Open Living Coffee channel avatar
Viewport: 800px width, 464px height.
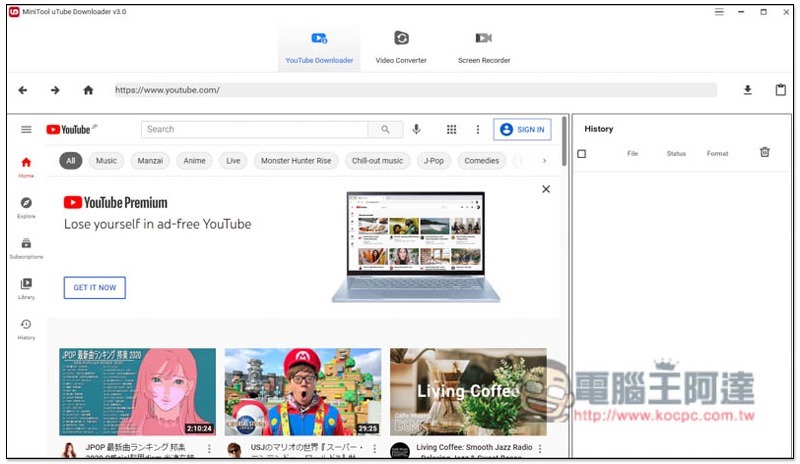point(399,451)
